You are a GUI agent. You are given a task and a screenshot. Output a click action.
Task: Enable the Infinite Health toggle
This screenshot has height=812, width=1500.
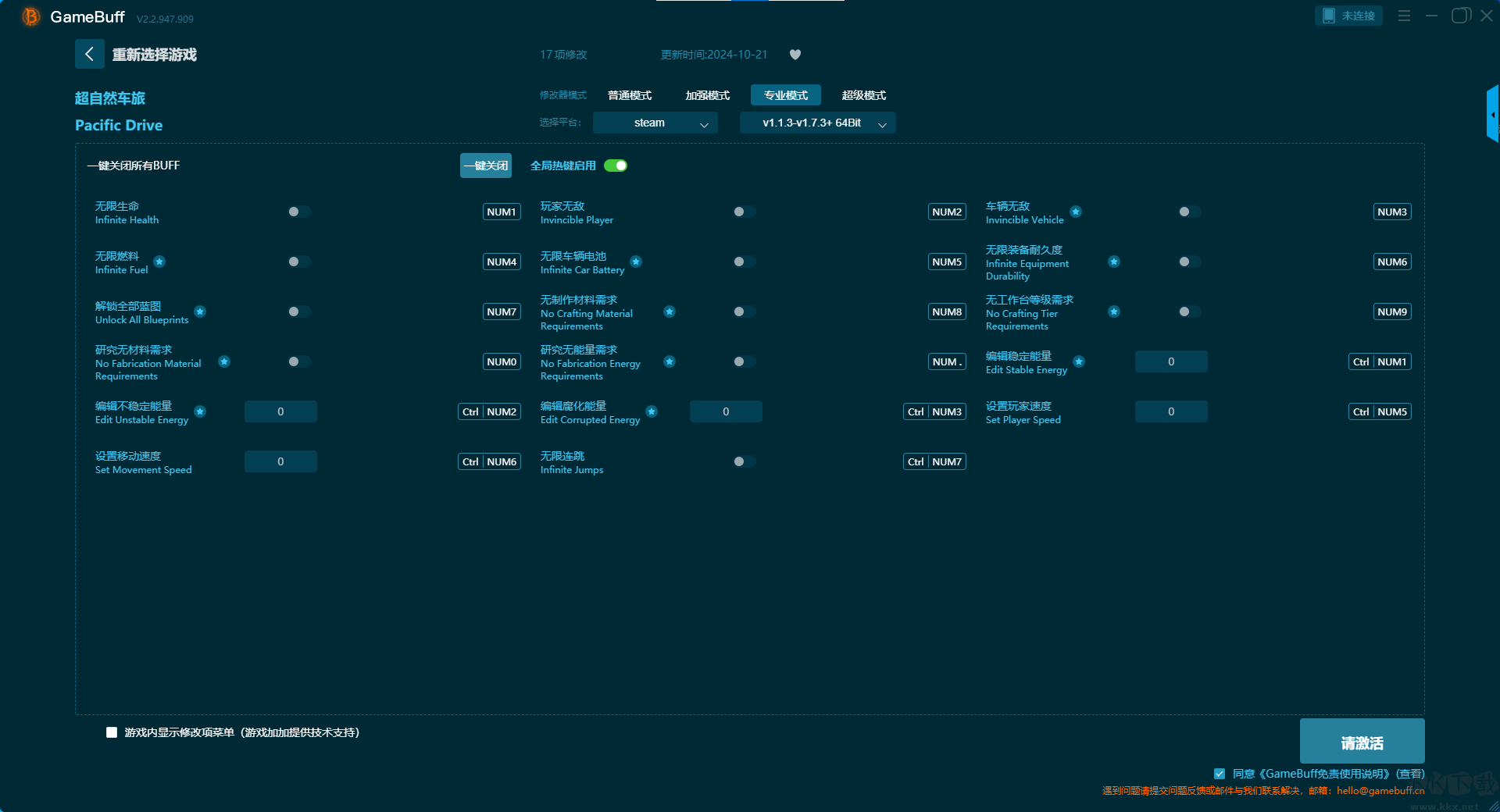coord(298,212)
